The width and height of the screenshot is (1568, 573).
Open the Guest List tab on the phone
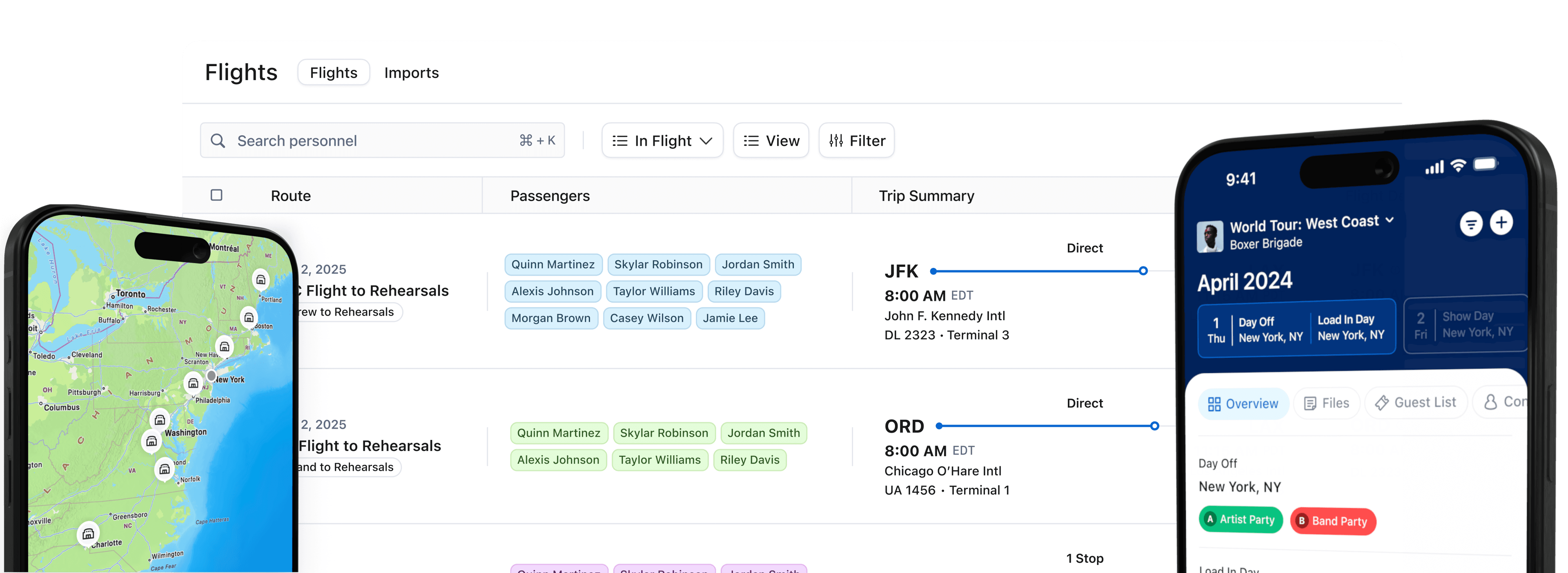click(x=1416, y=403)
